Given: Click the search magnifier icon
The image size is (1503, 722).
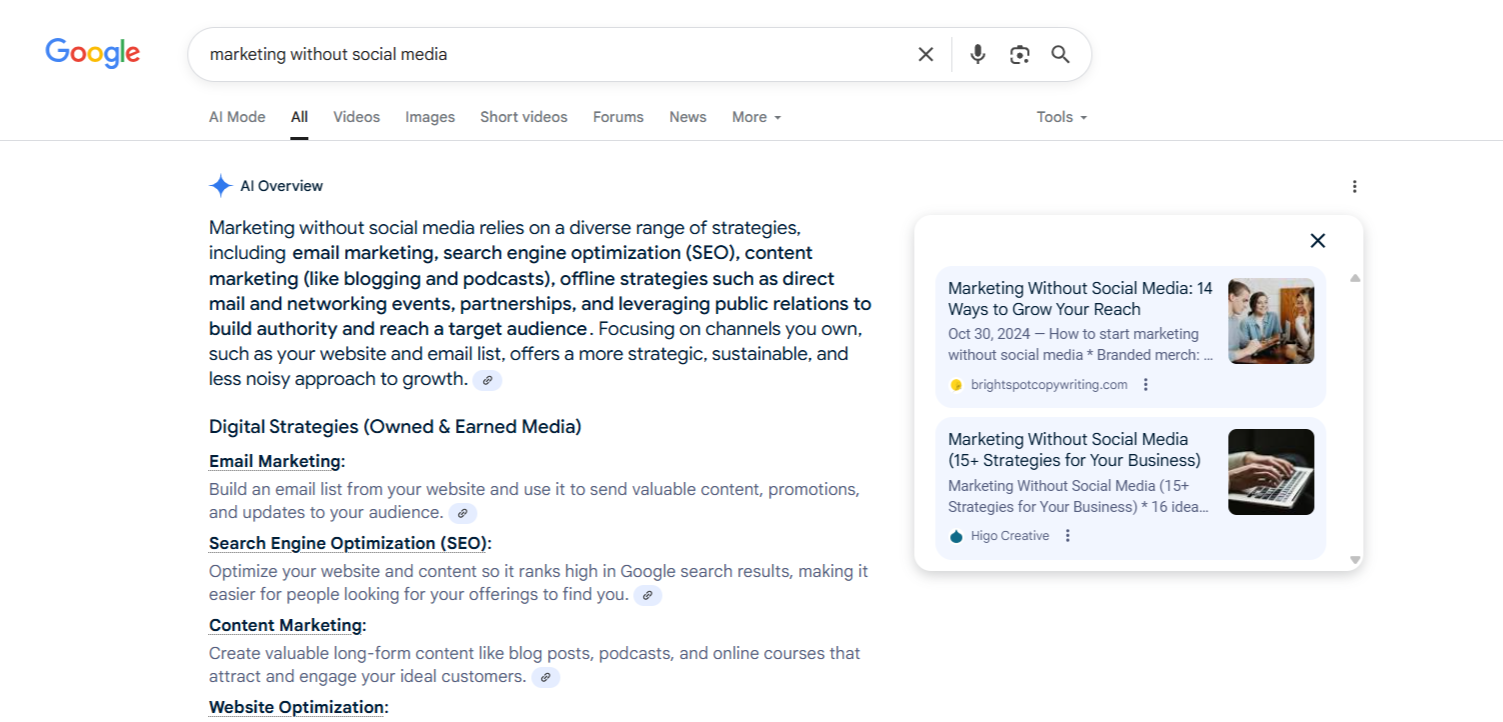Looking at the screenshot, I should click(x=1060, y=54).
